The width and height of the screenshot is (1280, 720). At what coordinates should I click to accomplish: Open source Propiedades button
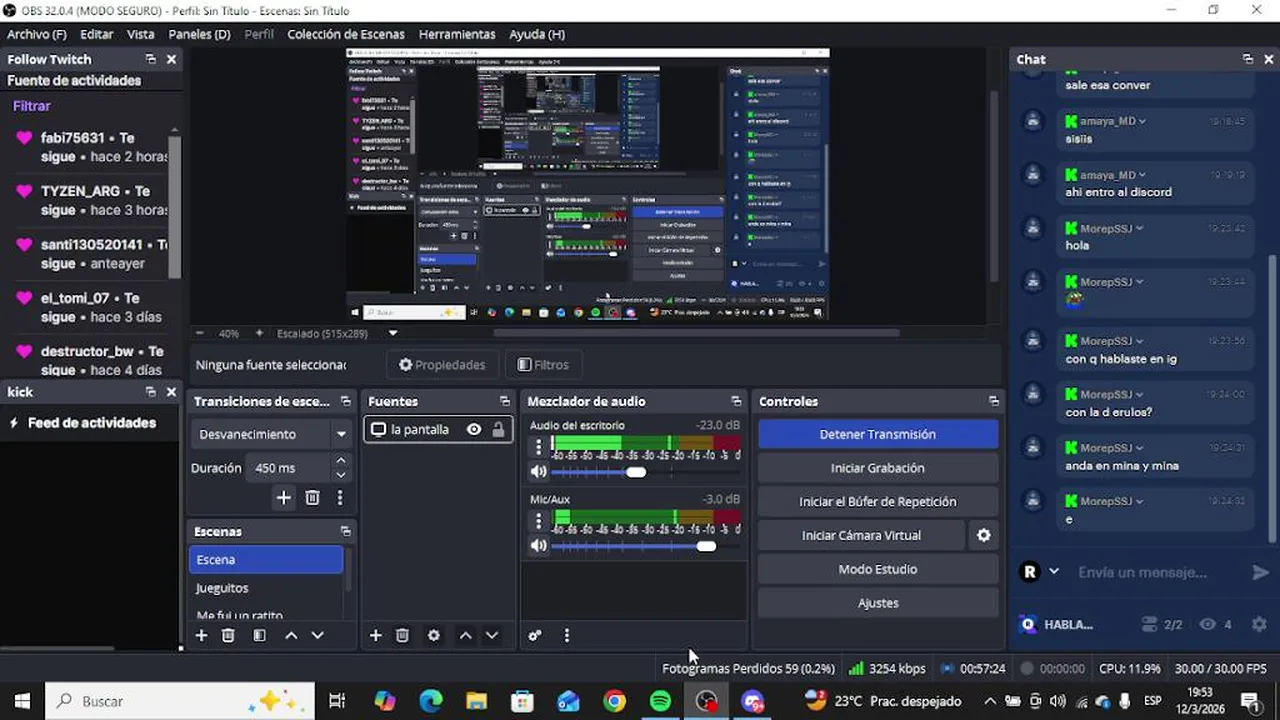pyautogui.click(x=442, y=365)
